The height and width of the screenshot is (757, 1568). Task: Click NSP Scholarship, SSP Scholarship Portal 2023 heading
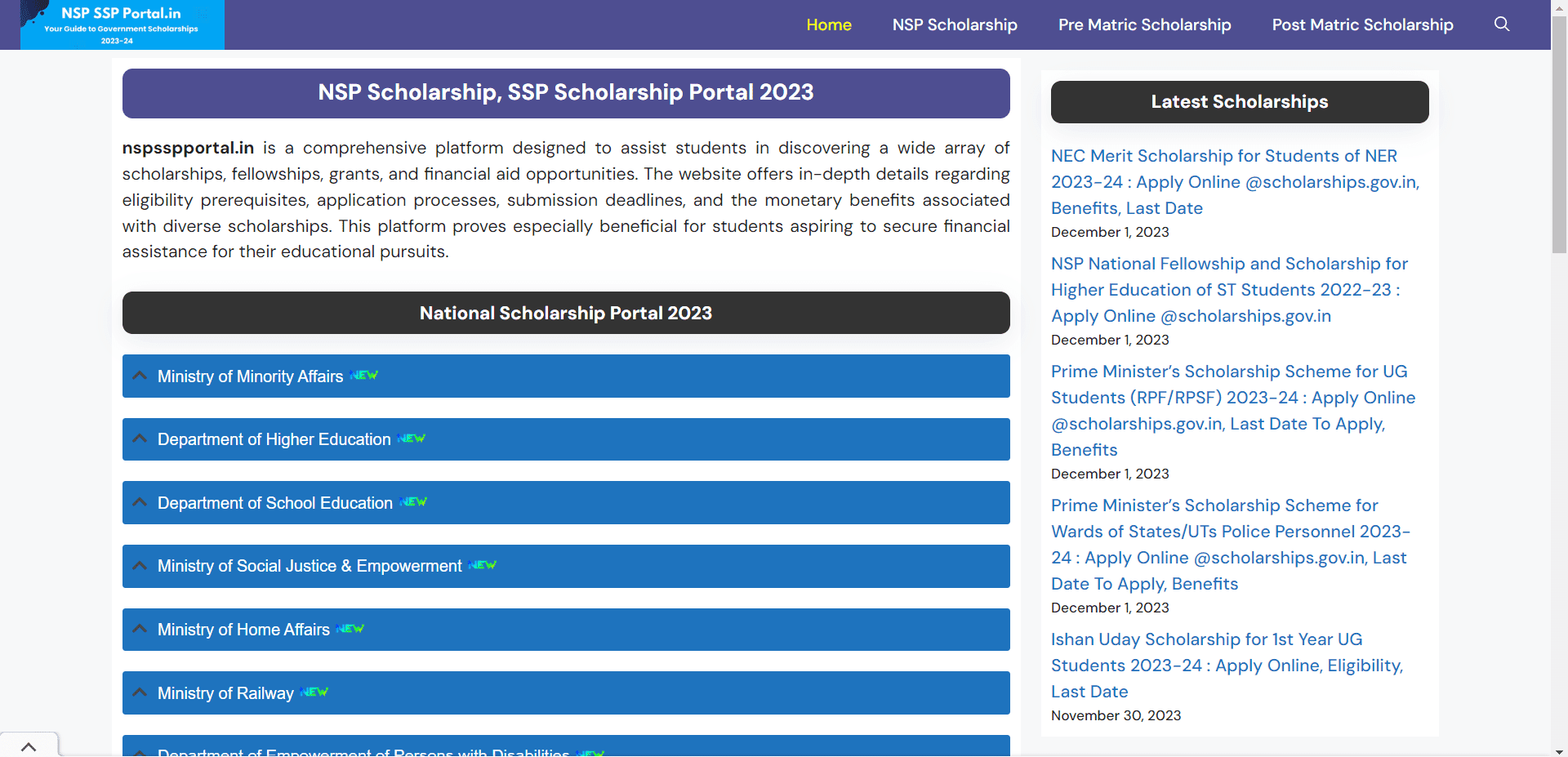pyautogui.click(x=566, y=92)
